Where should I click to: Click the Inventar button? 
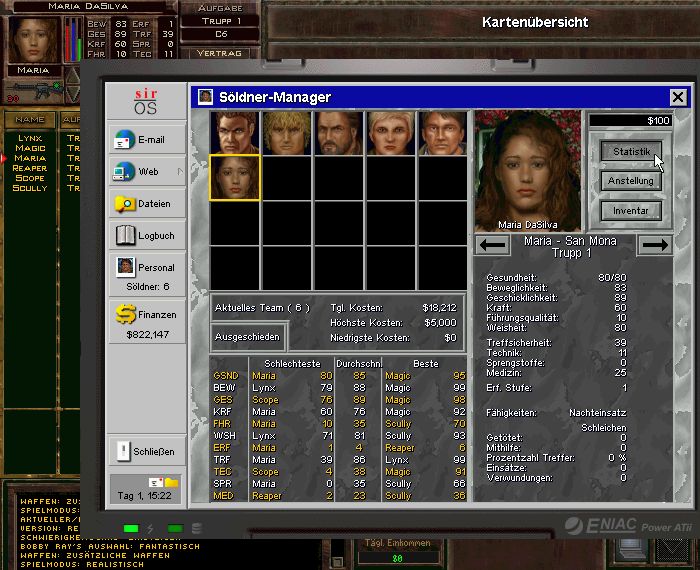(631, 210)
